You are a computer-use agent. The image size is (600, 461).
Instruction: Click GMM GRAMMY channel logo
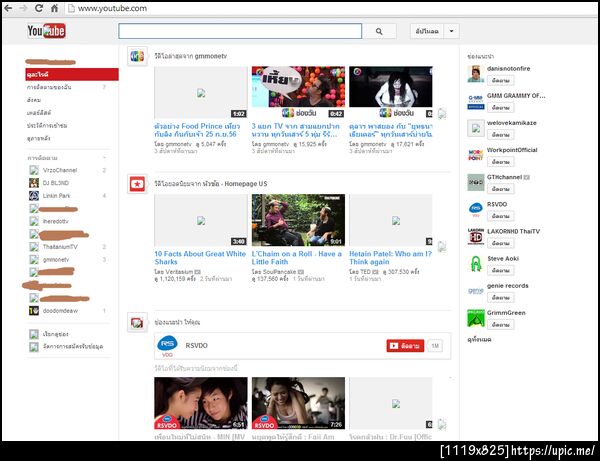pyautogui.click(x=476, y=101)
